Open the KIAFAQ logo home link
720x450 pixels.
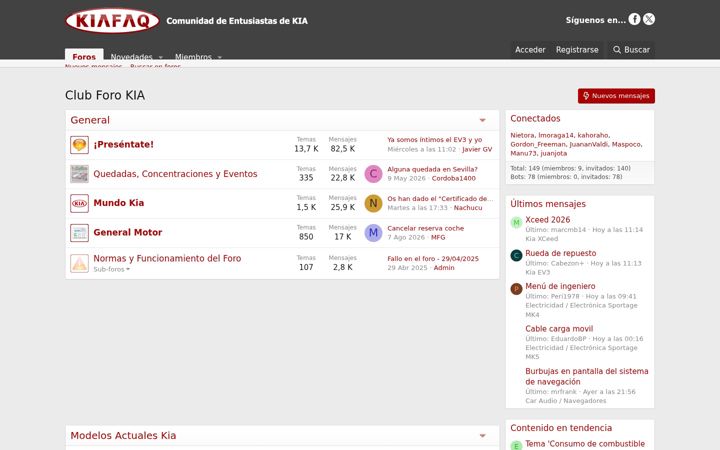(112, 21)
